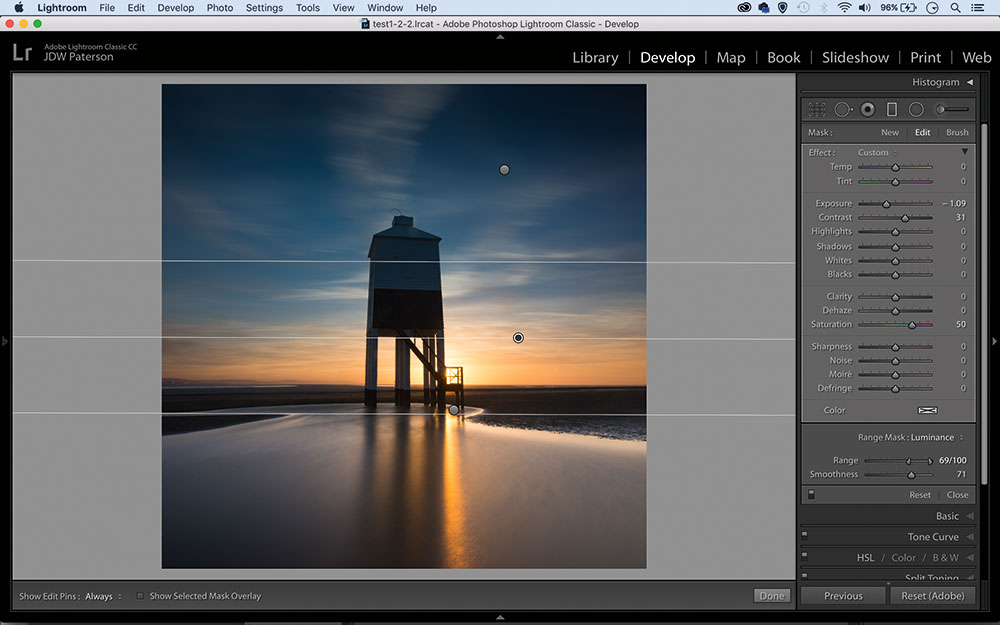Expand the Tone Curve panel
The width and height of the screenshot is (1000, 625).
coord(969,536)
